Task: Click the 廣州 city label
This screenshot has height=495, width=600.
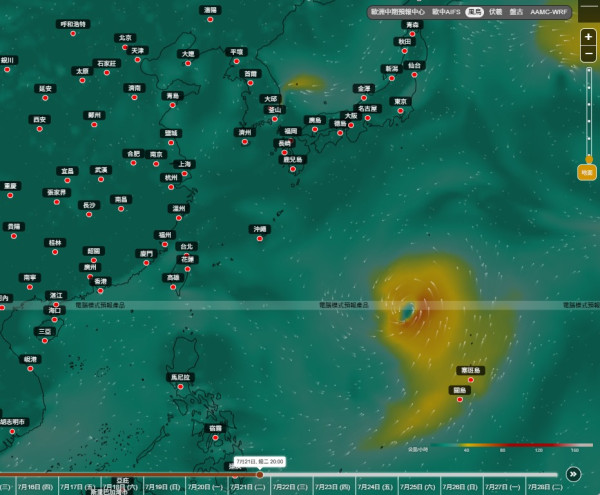Action: pyautogui.click(x=90, y=267)
